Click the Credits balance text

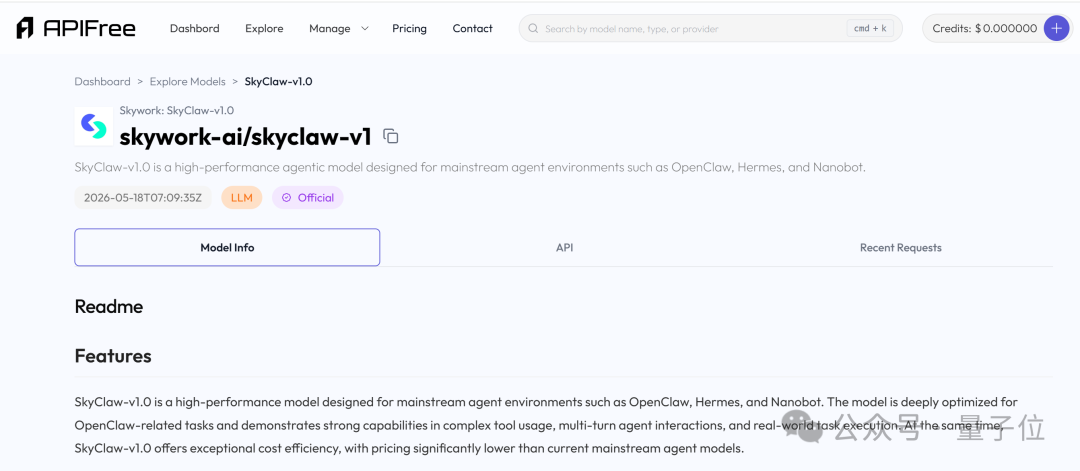click(x=984, y=28)
